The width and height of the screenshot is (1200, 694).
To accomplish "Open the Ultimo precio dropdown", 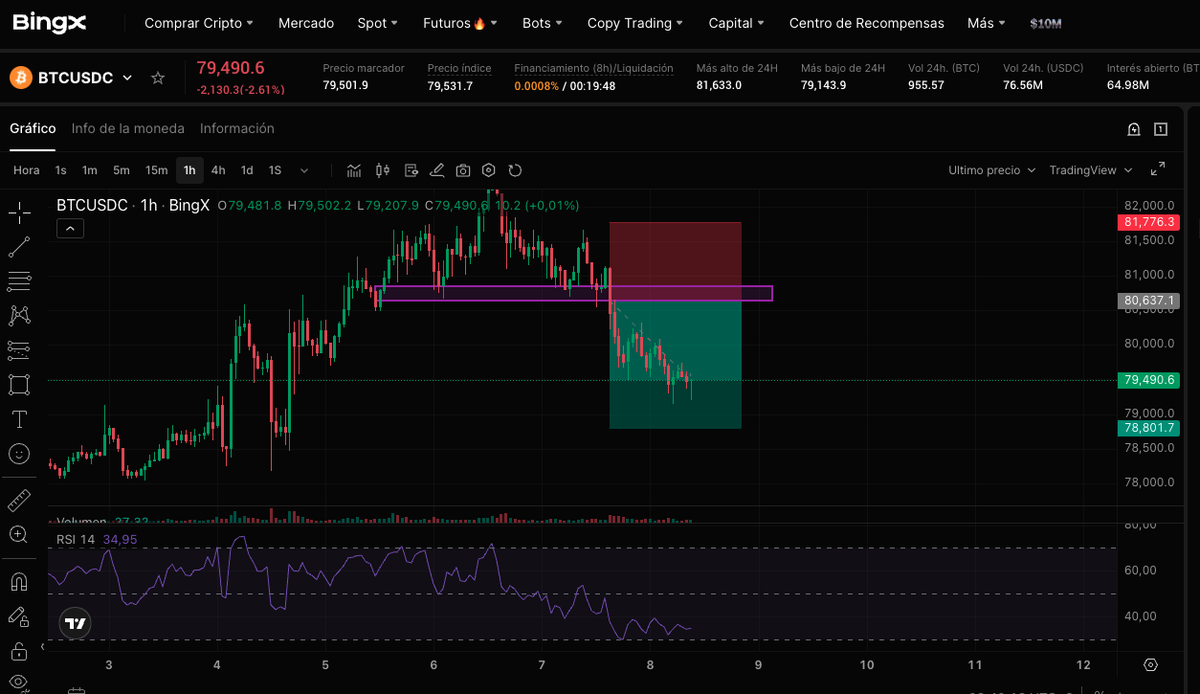I will click(x=992, y=170).
